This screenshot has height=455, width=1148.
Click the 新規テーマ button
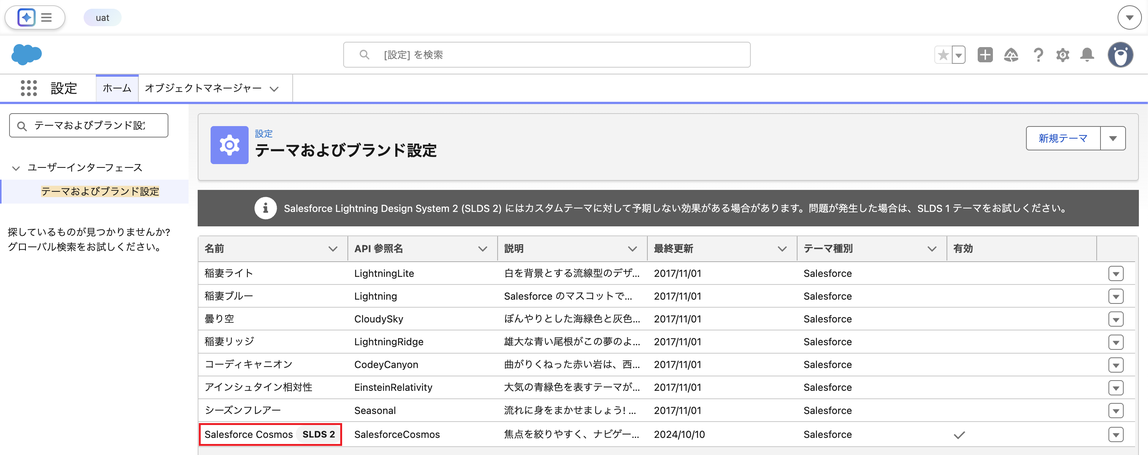[1064, 138]
